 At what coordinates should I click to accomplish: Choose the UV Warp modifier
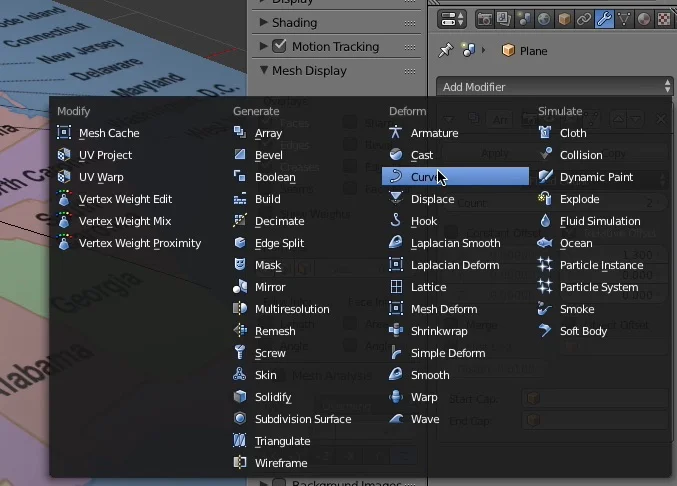101,177
